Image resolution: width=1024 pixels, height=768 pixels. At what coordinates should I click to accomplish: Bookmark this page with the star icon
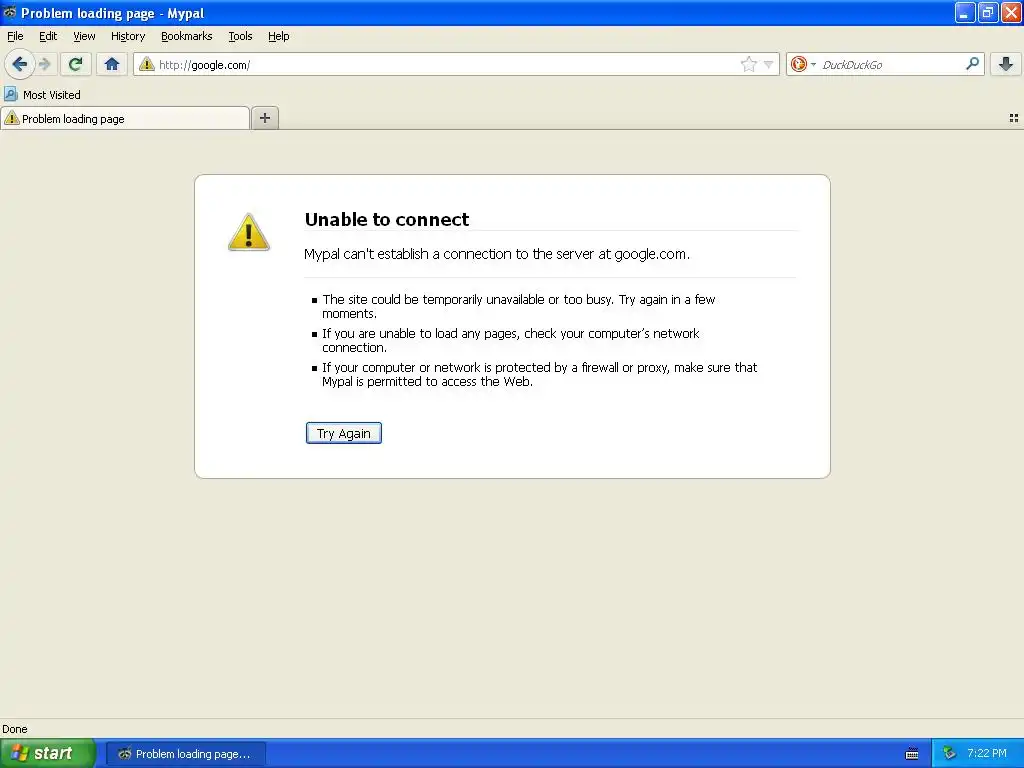click(x=748, y=64)
